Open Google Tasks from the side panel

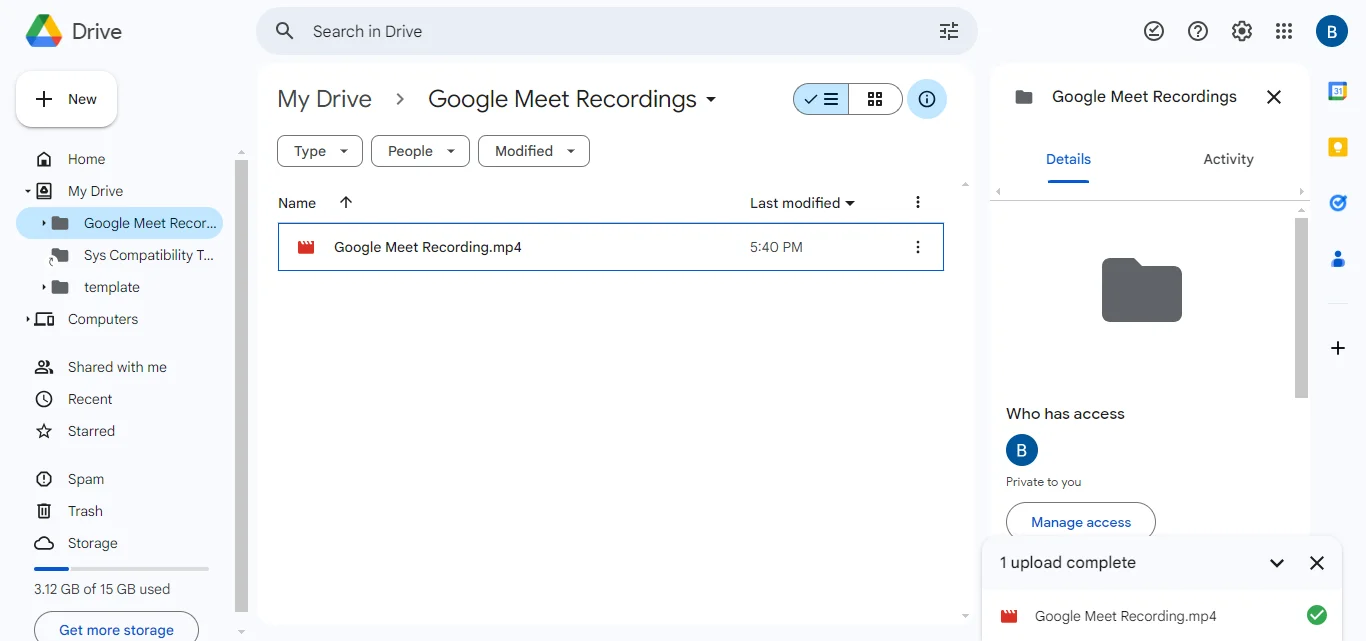coord(1338,203)
